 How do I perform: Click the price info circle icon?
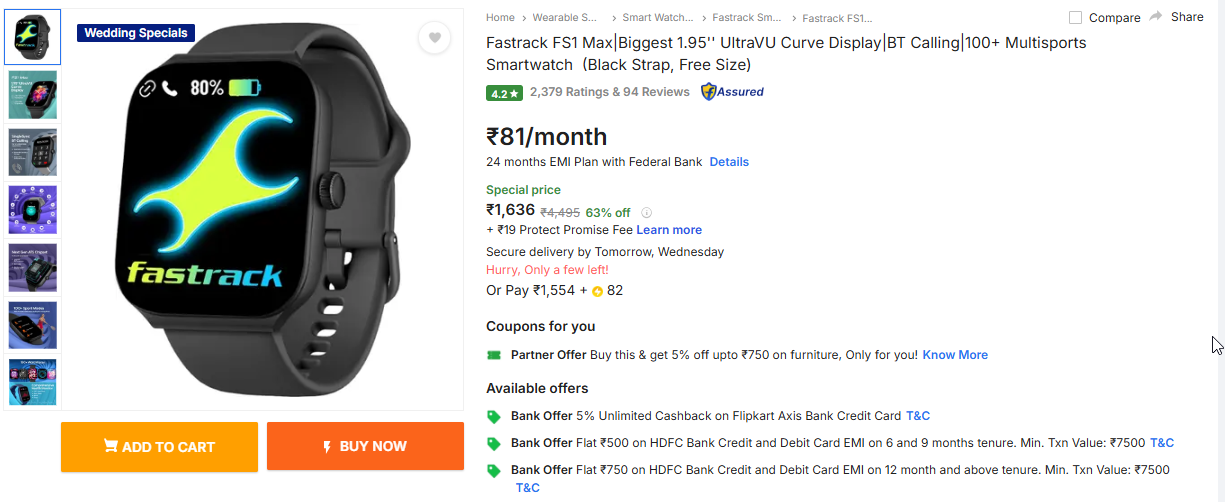(646, 212)
